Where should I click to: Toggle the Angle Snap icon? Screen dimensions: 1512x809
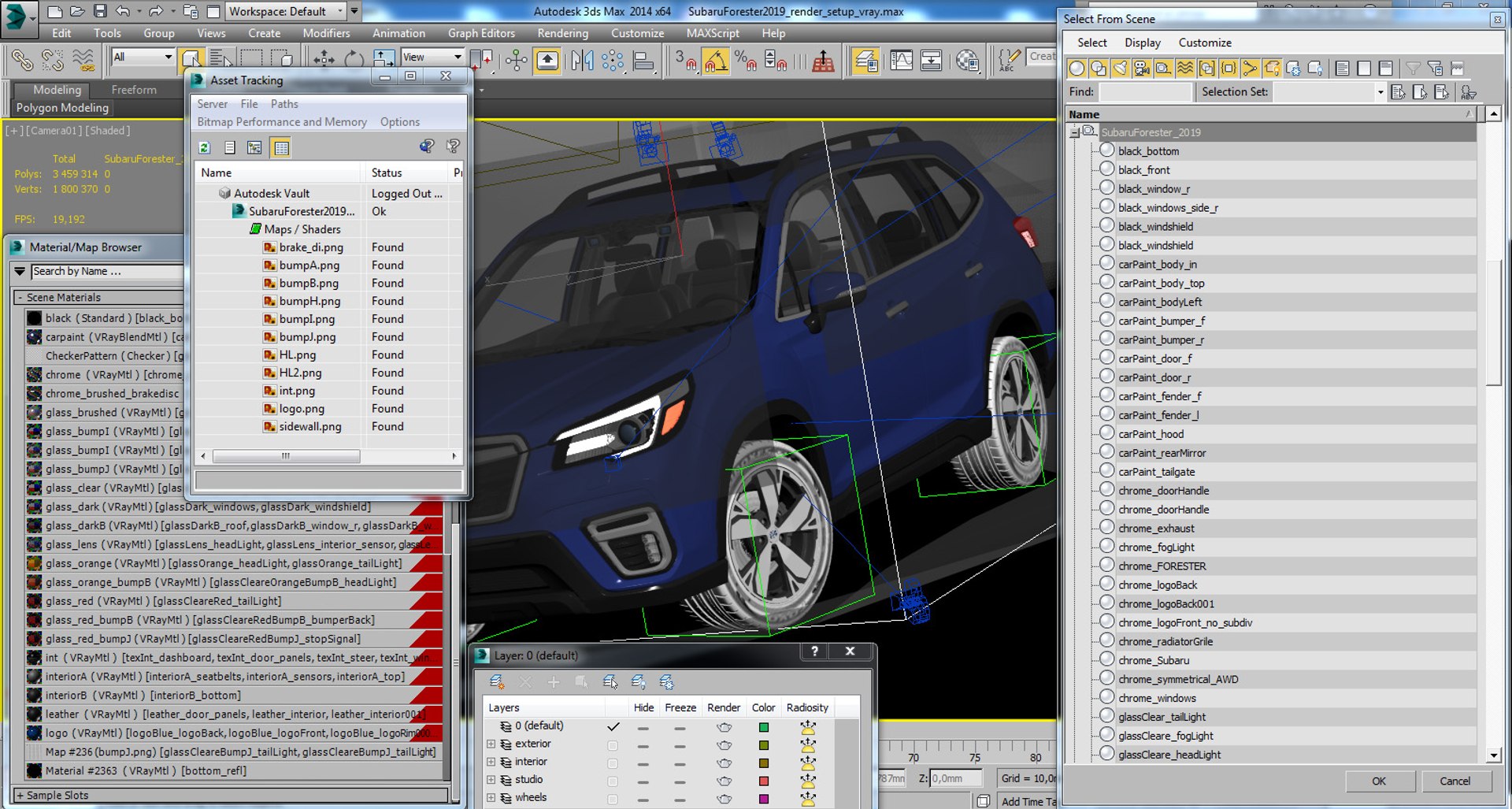[715, 60]
